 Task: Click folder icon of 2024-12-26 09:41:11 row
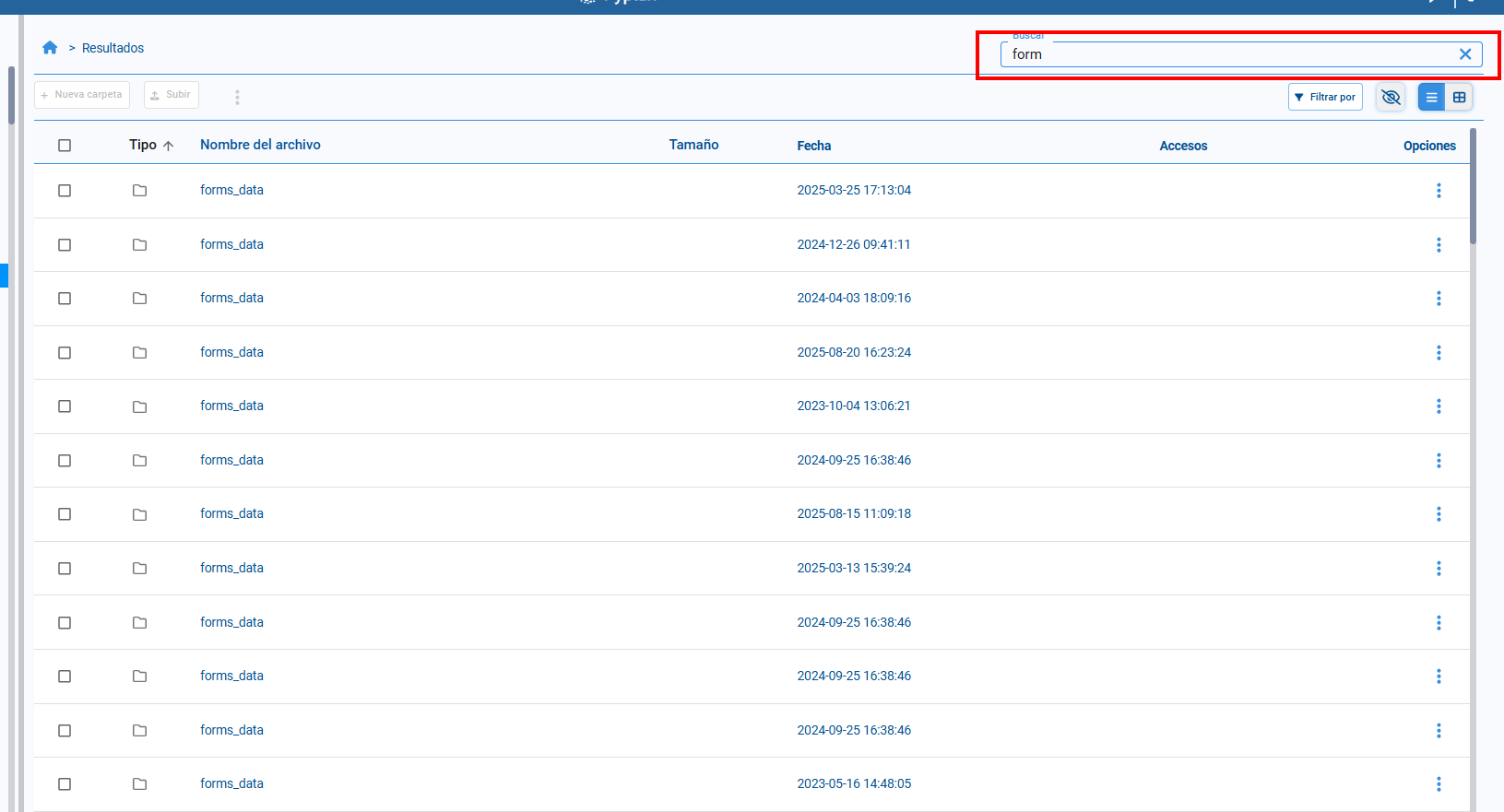pos(139,245)
